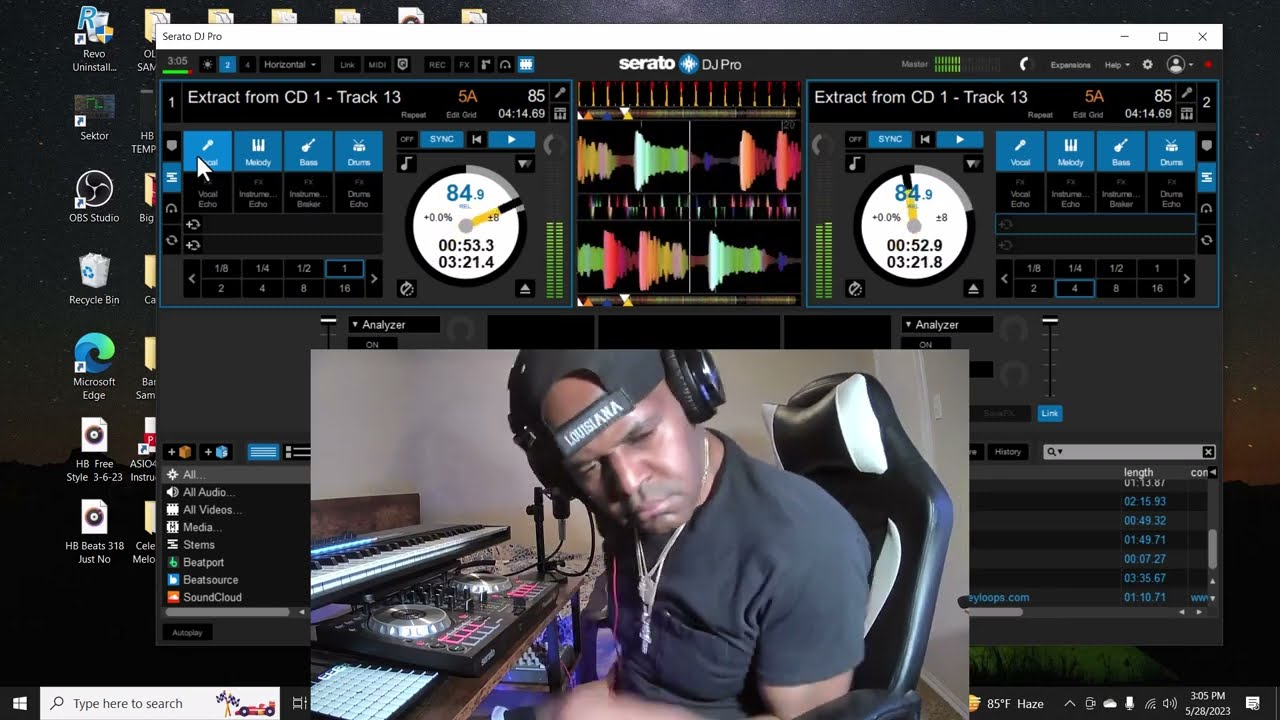Click the keylock music note icon on deck 1

click(406, 163)
